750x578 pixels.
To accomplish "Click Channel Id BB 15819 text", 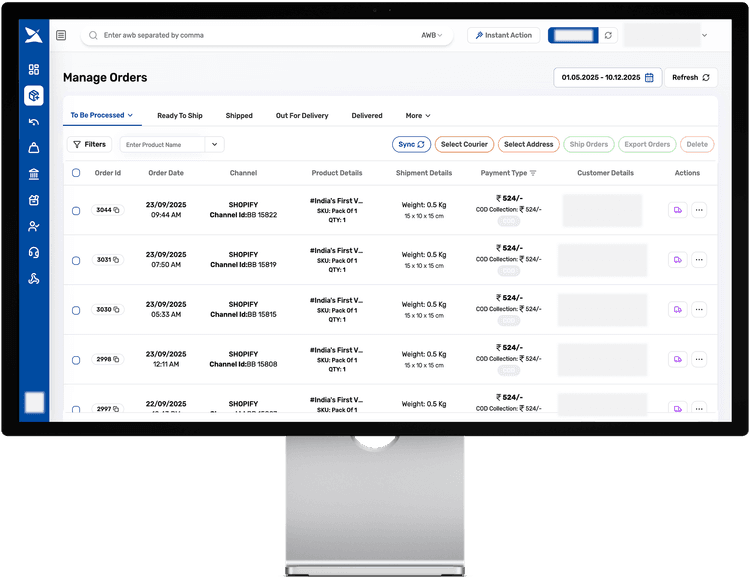I will point(243,265).
